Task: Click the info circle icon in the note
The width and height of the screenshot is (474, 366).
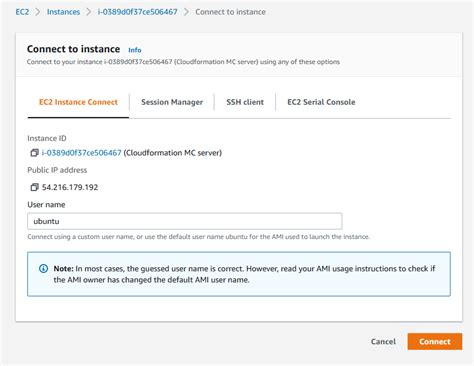Action: tap(43, 269)
